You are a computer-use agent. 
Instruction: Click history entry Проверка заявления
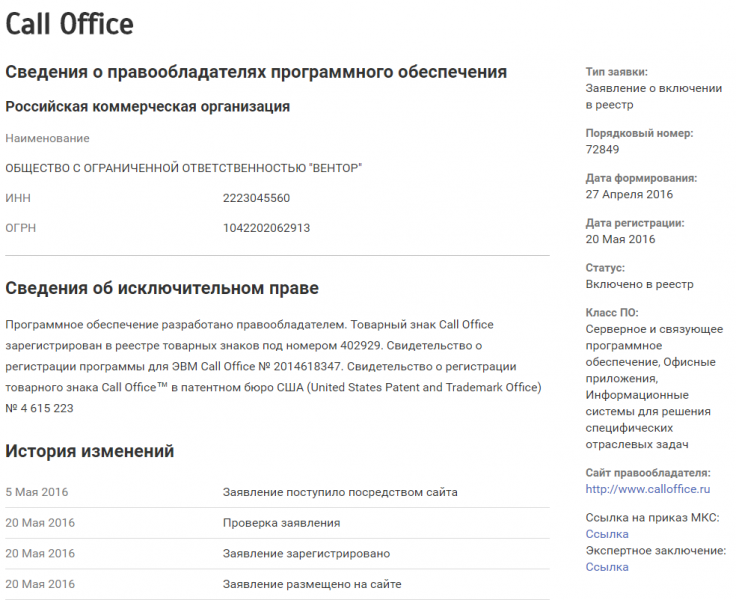(281, 523)
